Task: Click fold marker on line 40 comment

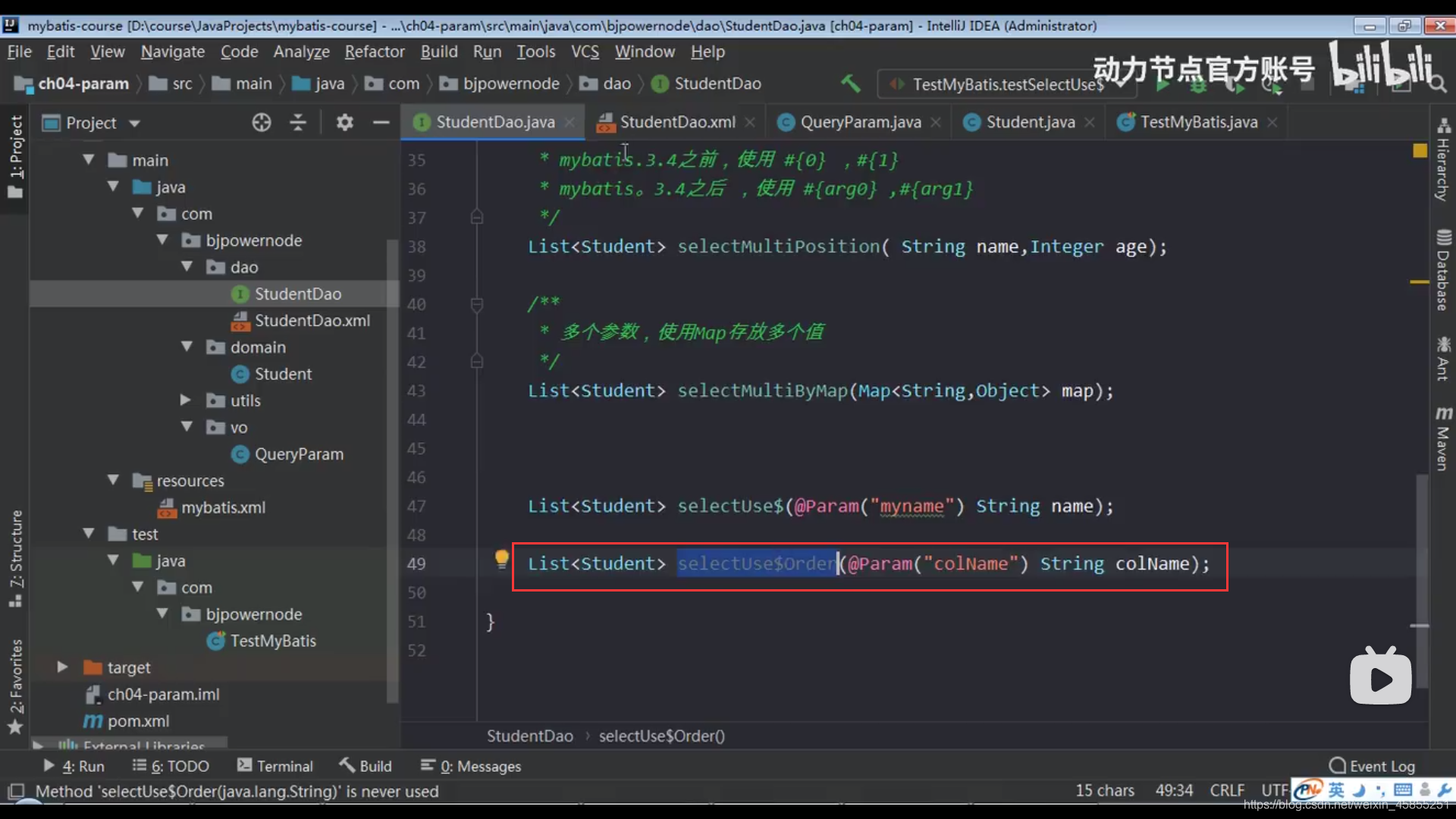Action: click(476, 304)
